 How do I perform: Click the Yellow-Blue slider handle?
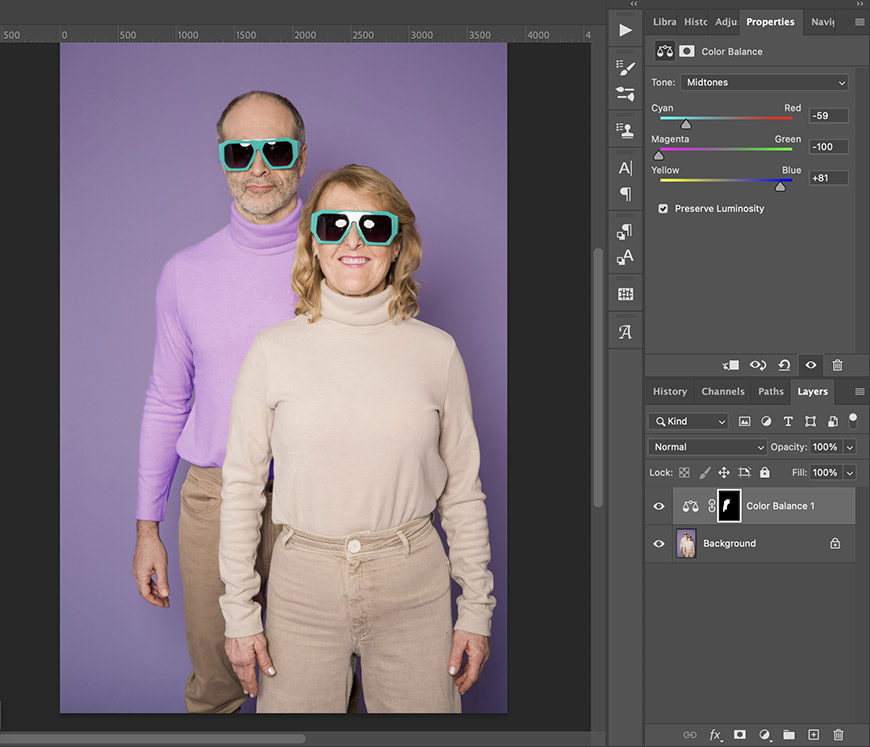click(780, 186)
